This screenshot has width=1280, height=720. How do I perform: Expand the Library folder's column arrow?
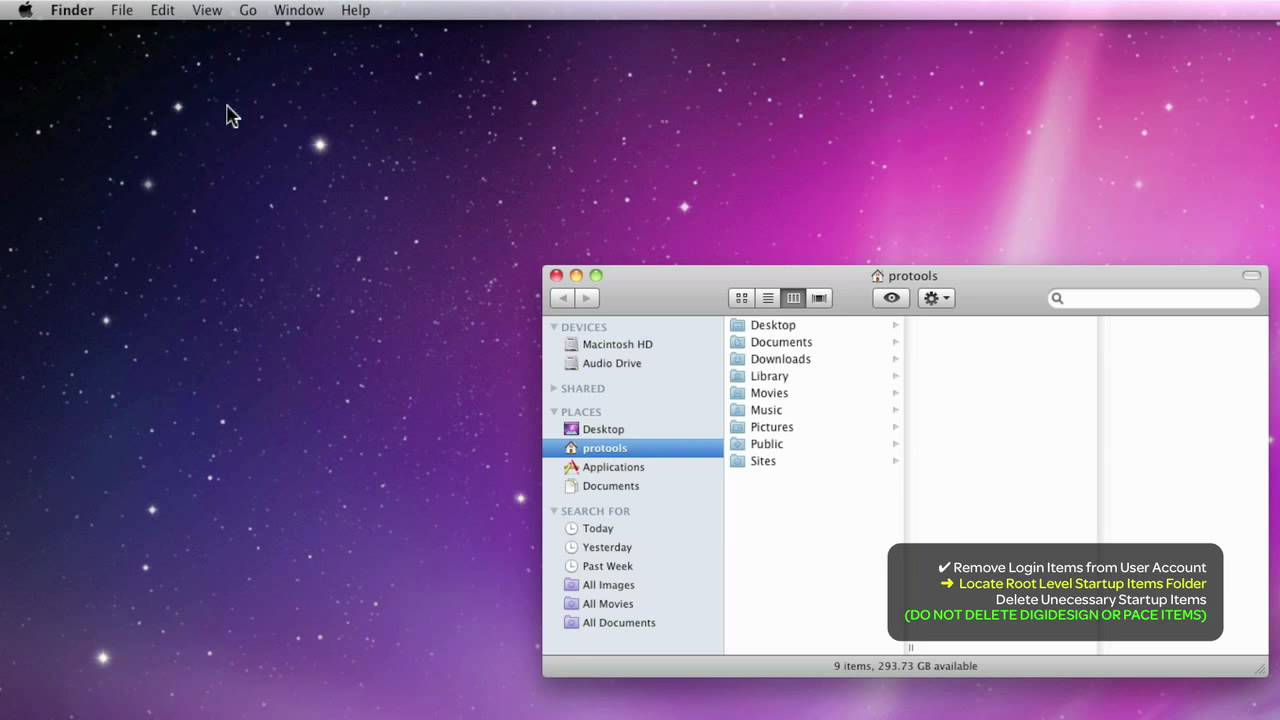coord(895,376)
